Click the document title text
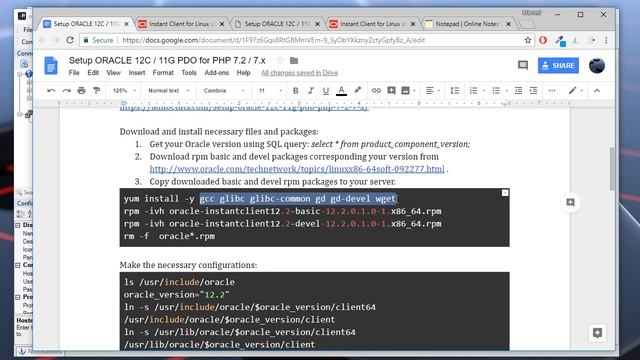The width and height of the screenshot is (640, 360). tap(167, 60)
